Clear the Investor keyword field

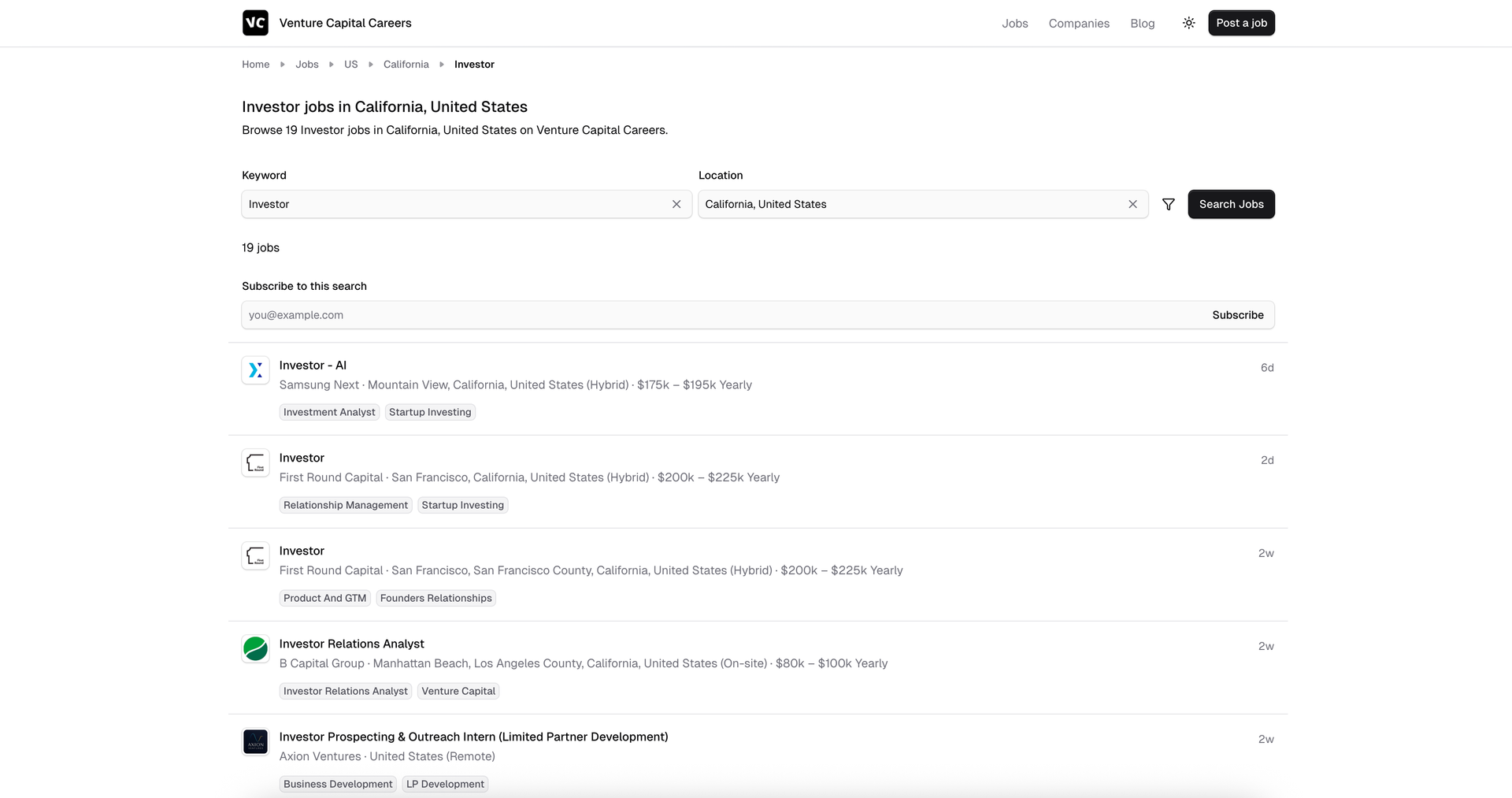coord(676,204)
